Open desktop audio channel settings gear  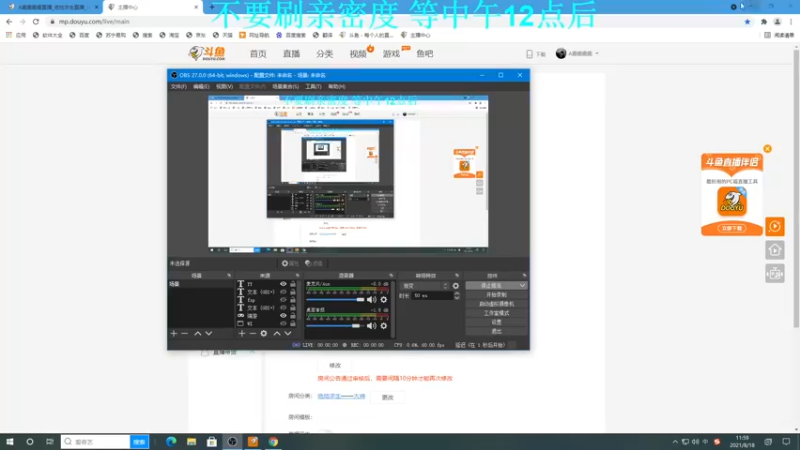[x=384, y=326]
